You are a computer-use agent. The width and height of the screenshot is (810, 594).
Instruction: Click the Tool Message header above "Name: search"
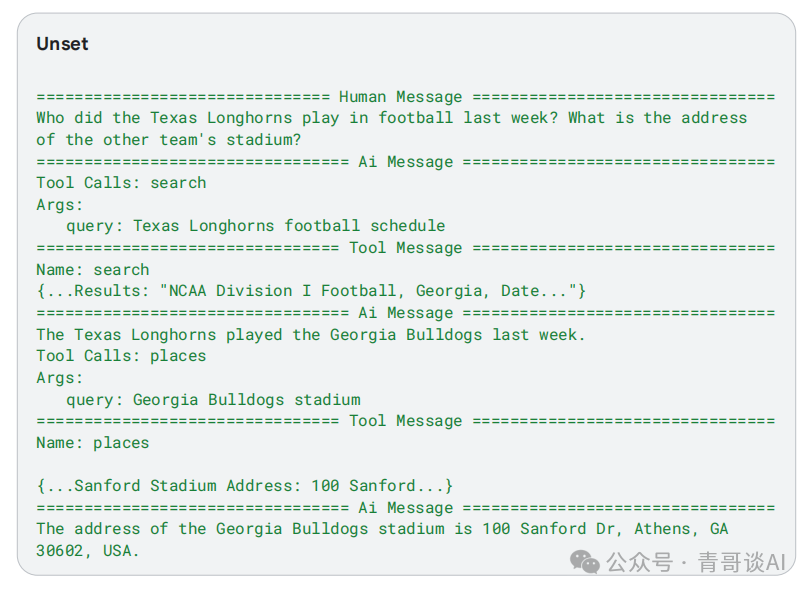pos(405,248)
